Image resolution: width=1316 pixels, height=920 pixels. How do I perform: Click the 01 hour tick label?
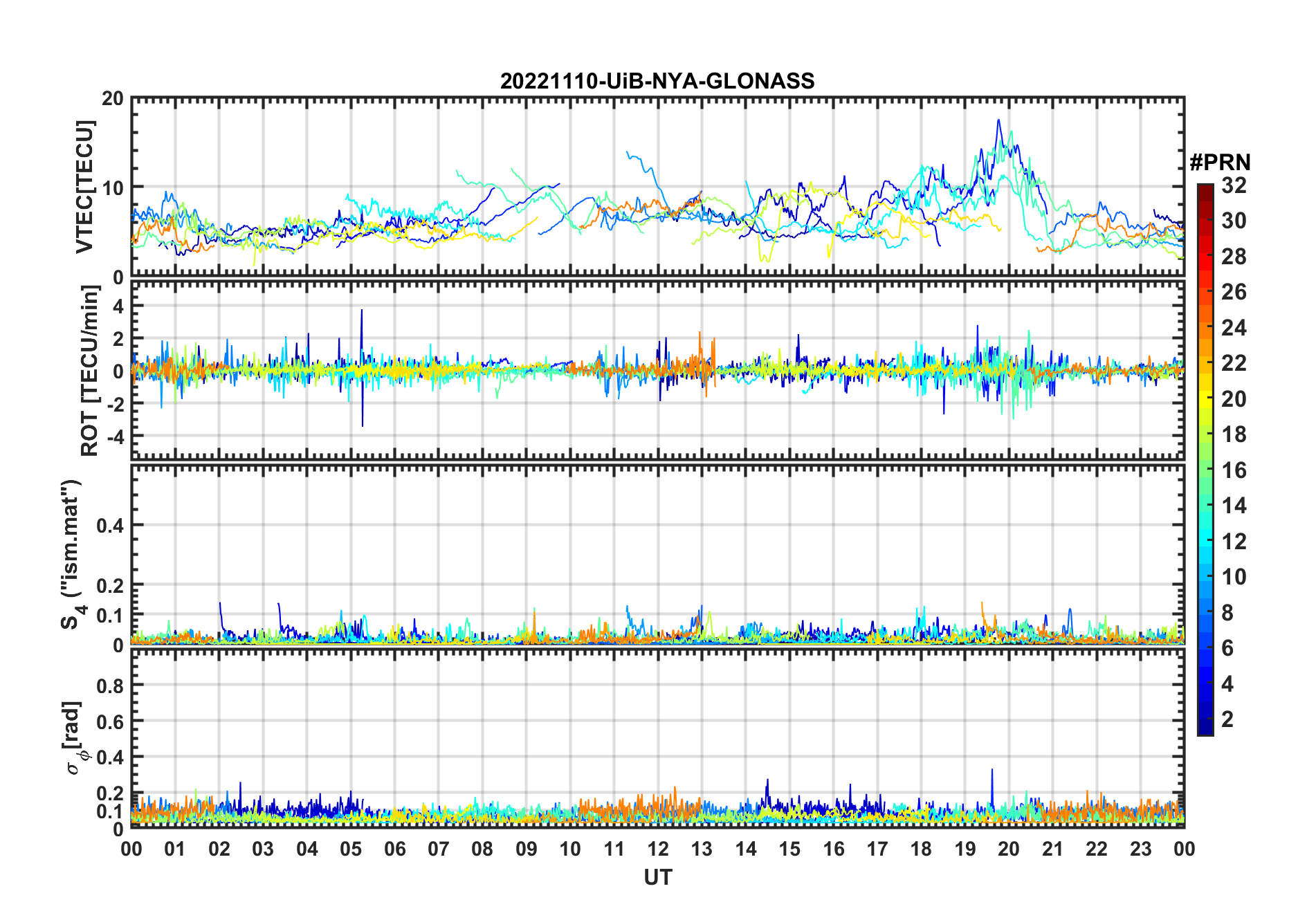click(175, 849)
